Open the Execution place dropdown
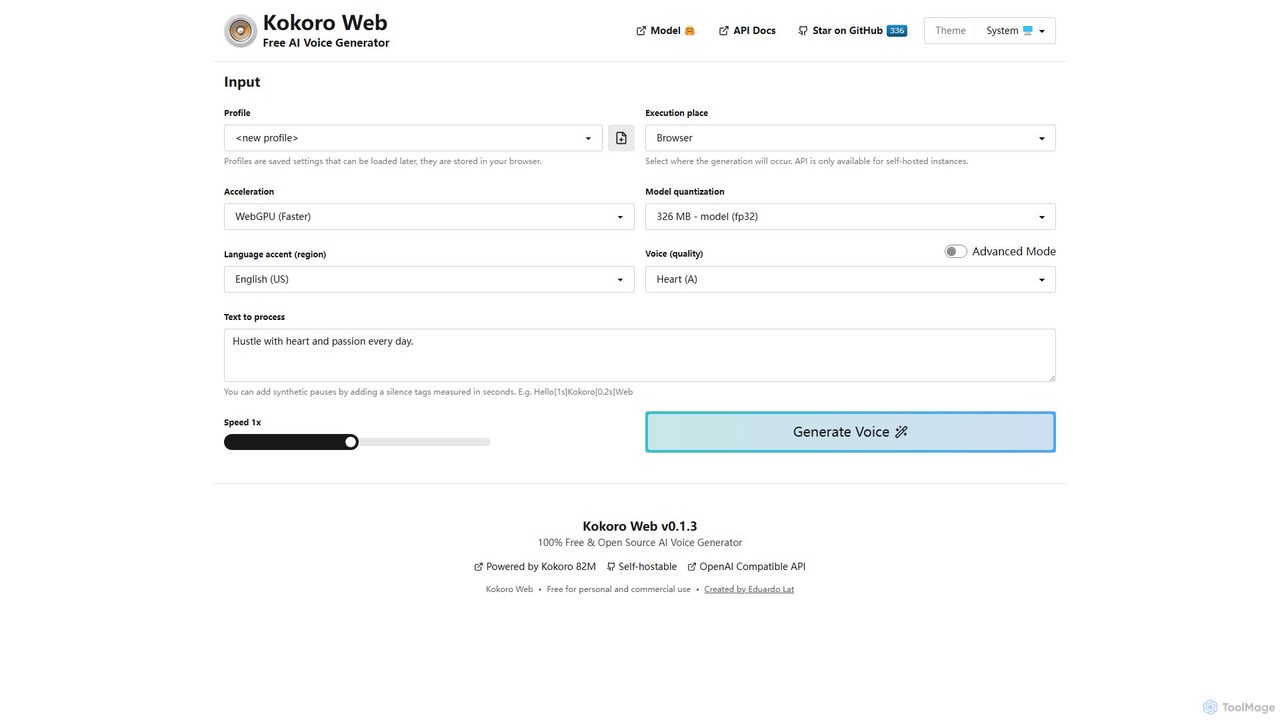This screenshot has height=720, width=1280. [850, 138]
